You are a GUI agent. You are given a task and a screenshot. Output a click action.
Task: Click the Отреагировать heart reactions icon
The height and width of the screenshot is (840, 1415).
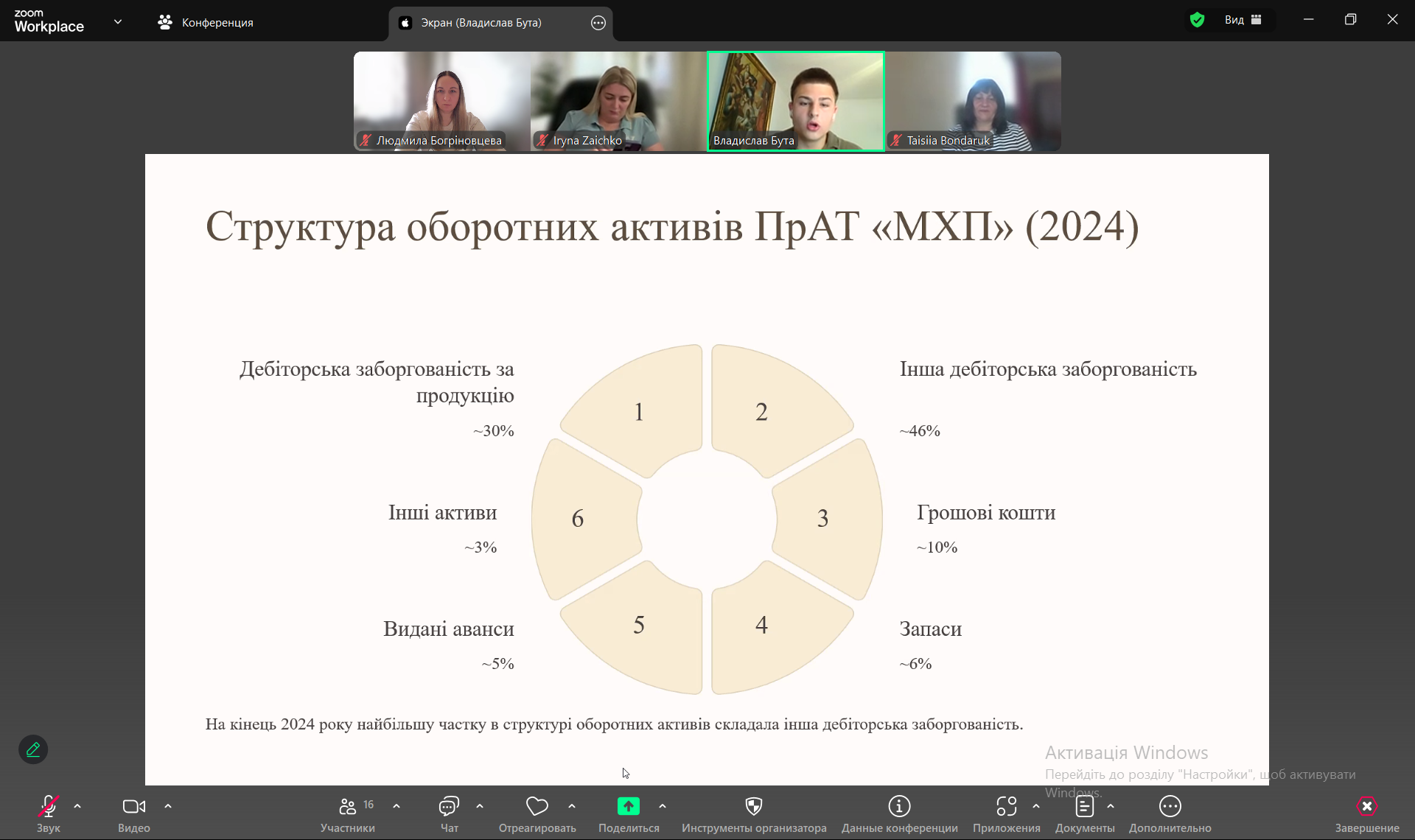(x=537, y=807)
